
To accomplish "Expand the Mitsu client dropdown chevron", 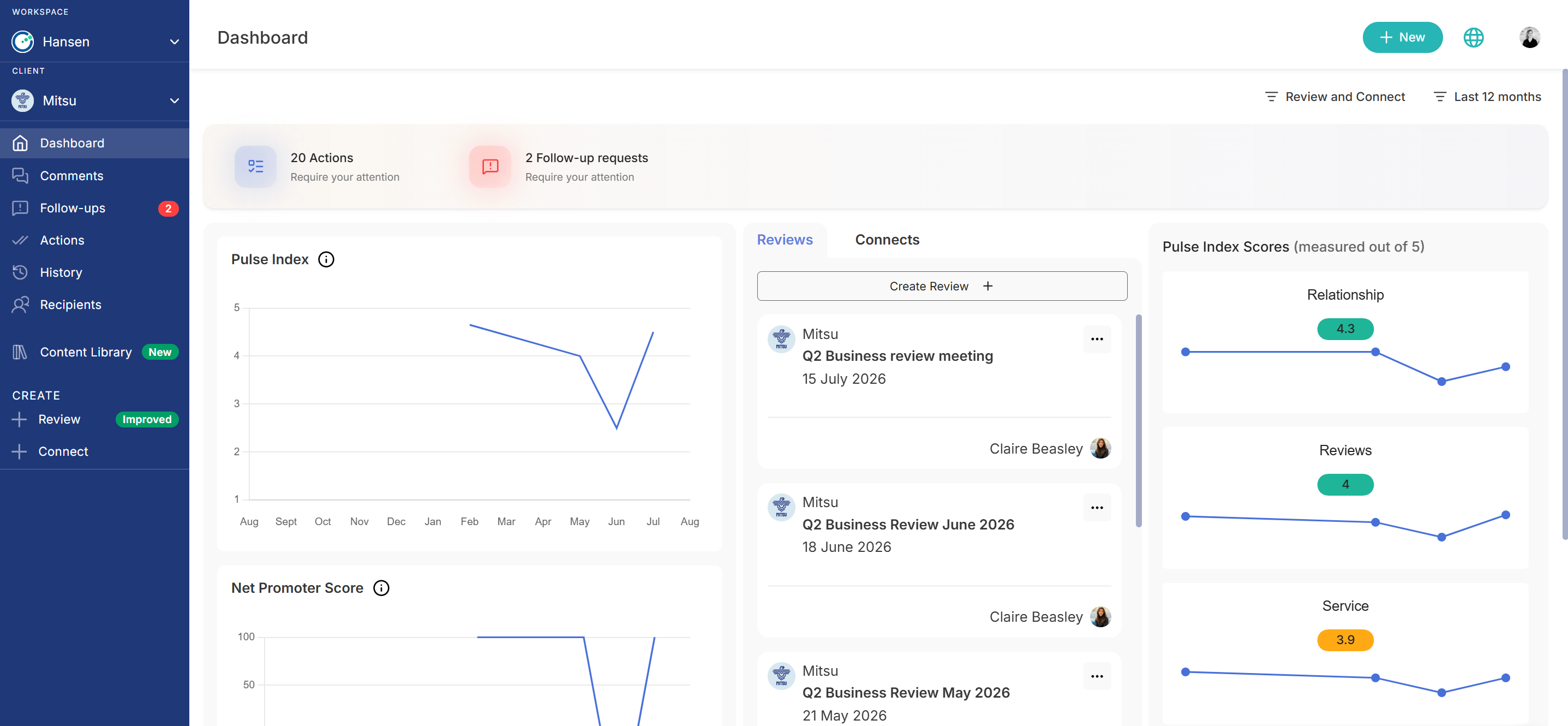I will [174, 101].
